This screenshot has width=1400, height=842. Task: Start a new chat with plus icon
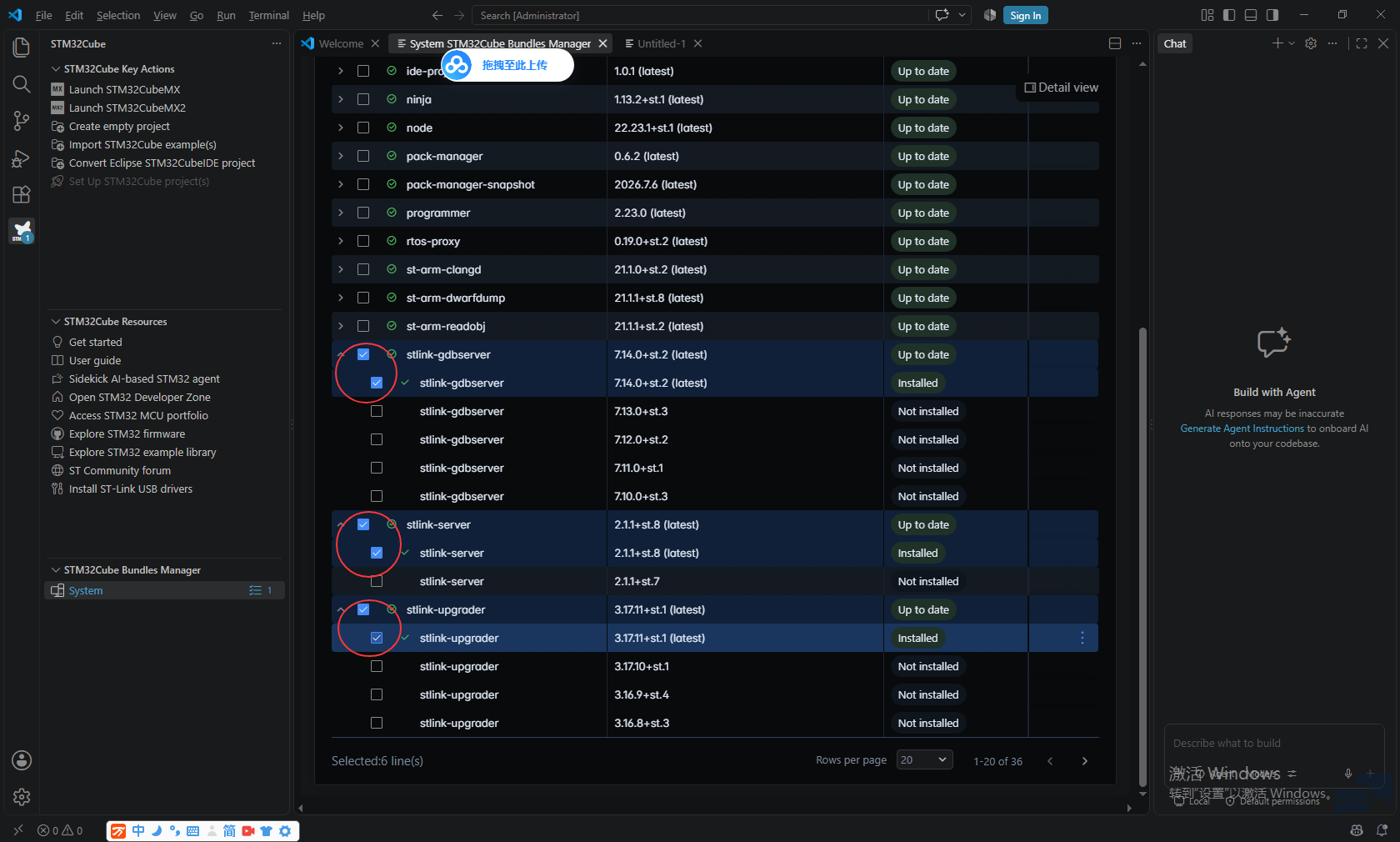click(x=1277, y=43)
